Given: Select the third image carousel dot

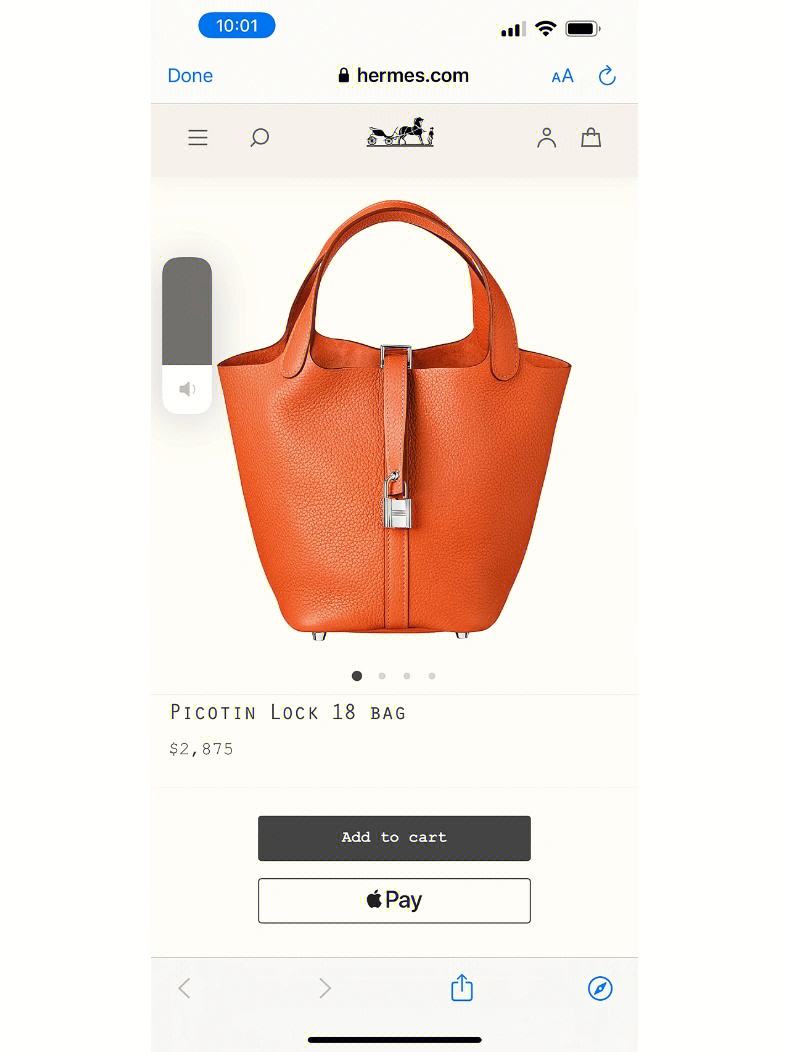Looking at the screenshot, I should 407,676.
